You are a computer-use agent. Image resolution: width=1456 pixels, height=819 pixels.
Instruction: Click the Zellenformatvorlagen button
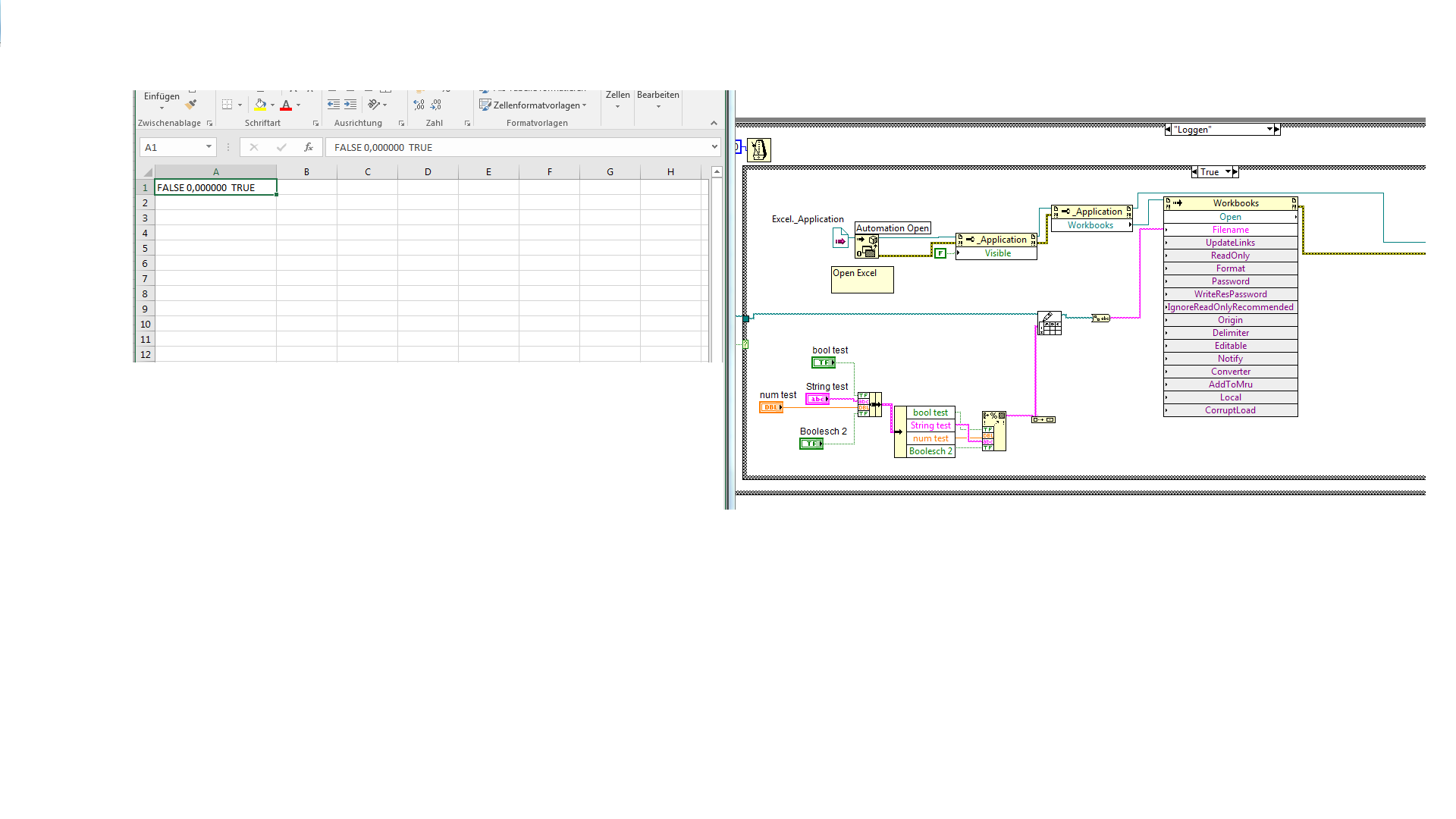point(532,105)
